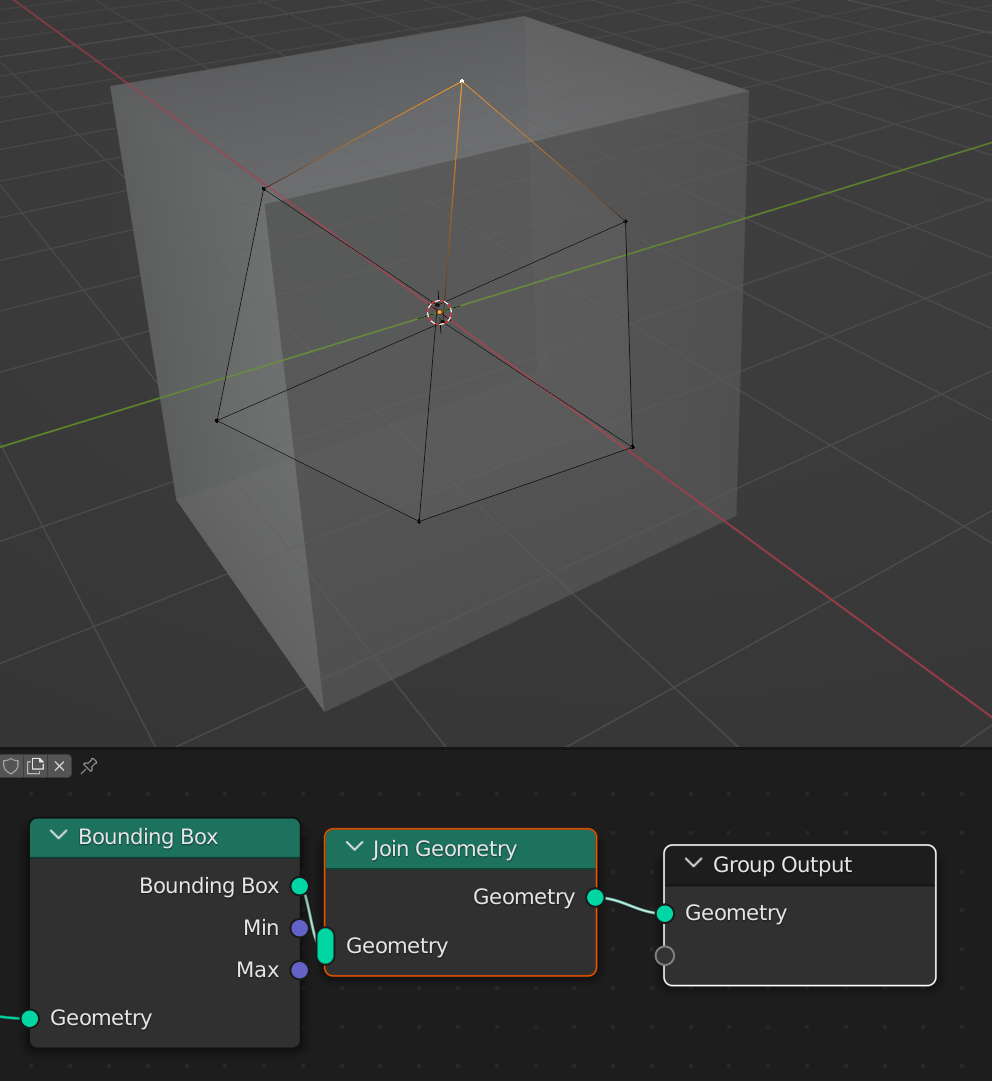This screenshot has width=992, height=1081.
Task: Select the Join Geometry node header title
Action: click(x=445, y=849)
